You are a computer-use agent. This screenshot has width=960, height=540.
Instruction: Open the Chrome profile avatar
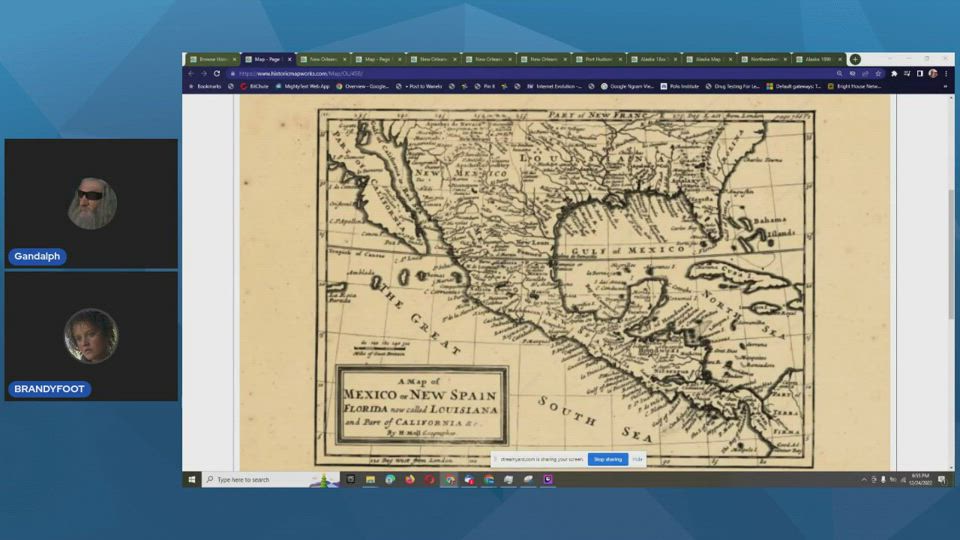[932, 73]
